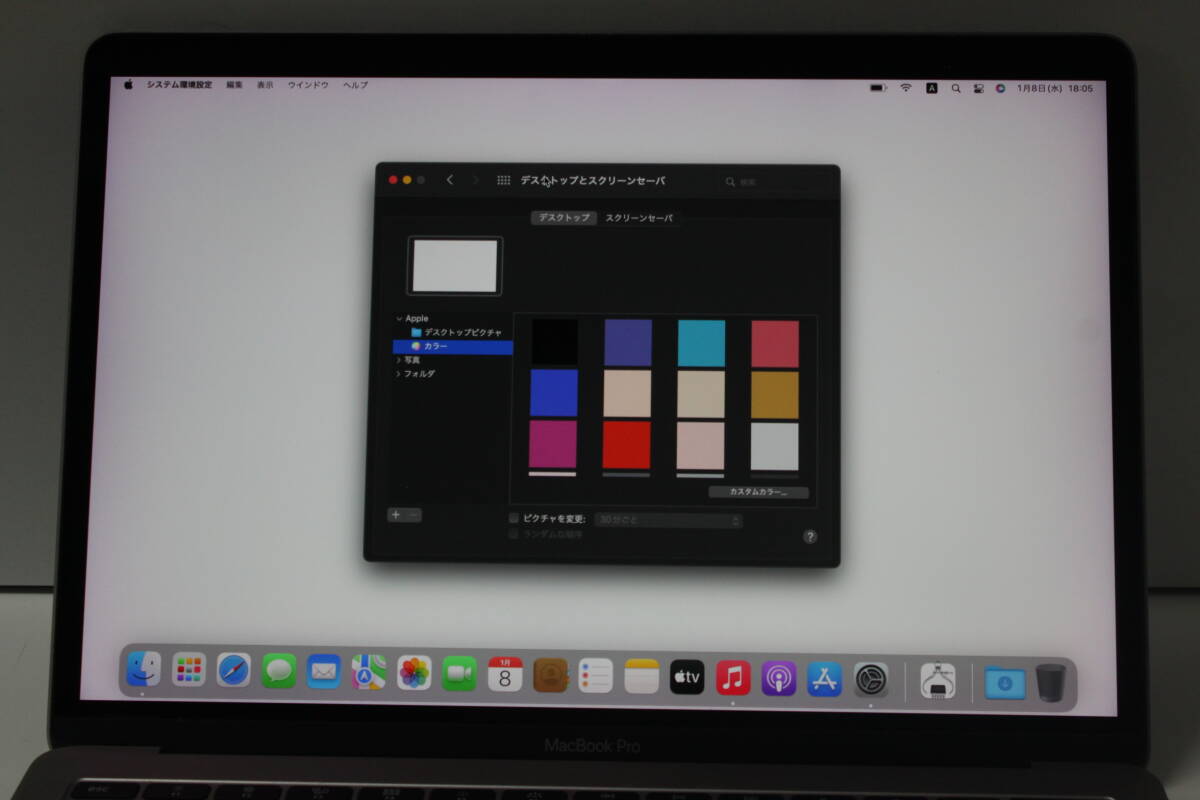Image resolution: width=1200 pixels, height=800 pixels.
Task: Open Reminders from the Dock
Action: (x=595, y=675)
